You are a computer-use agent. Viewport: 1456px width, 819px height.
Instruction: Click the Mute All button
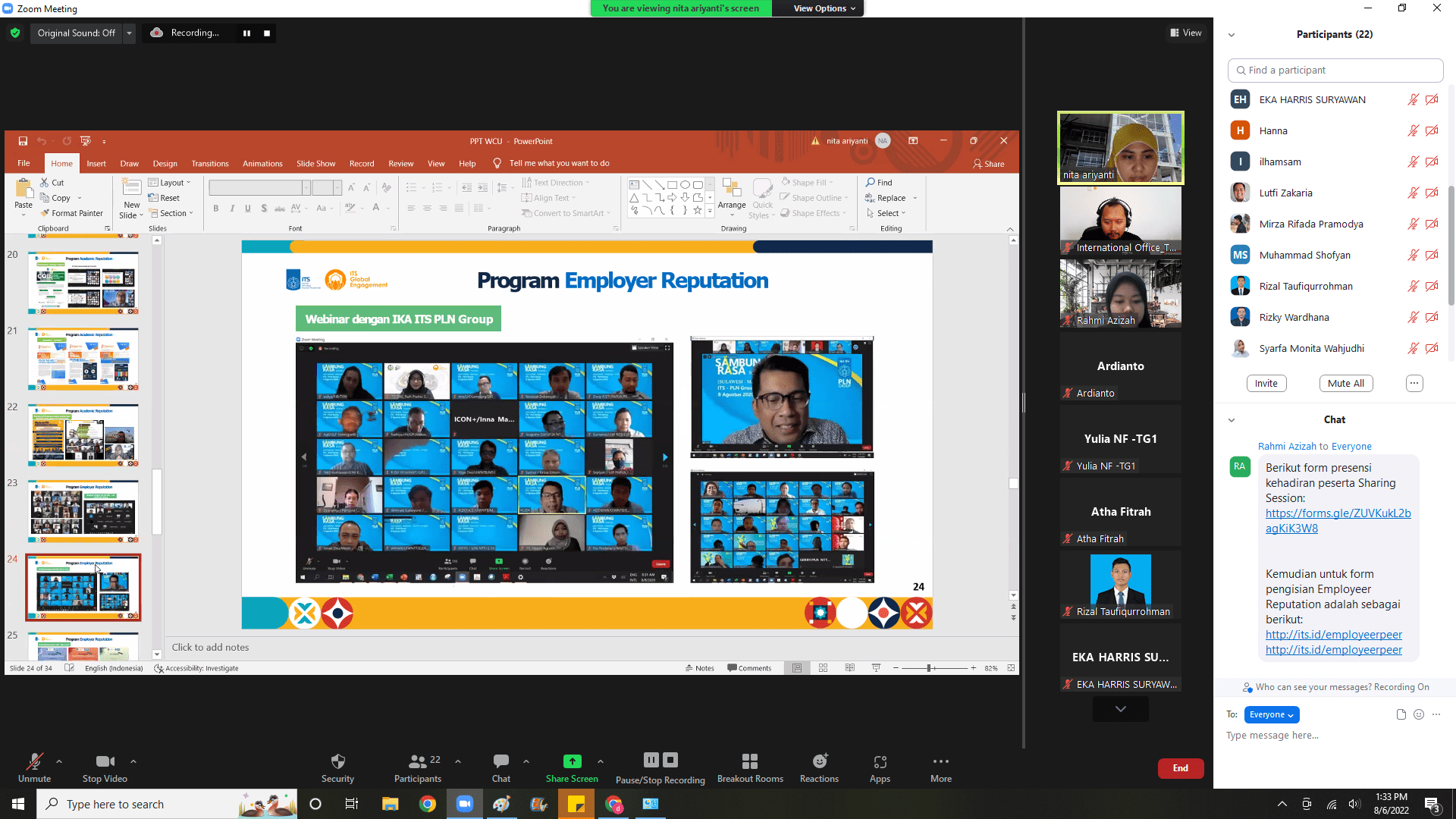pyautogui.click(x=1345, y=384)
